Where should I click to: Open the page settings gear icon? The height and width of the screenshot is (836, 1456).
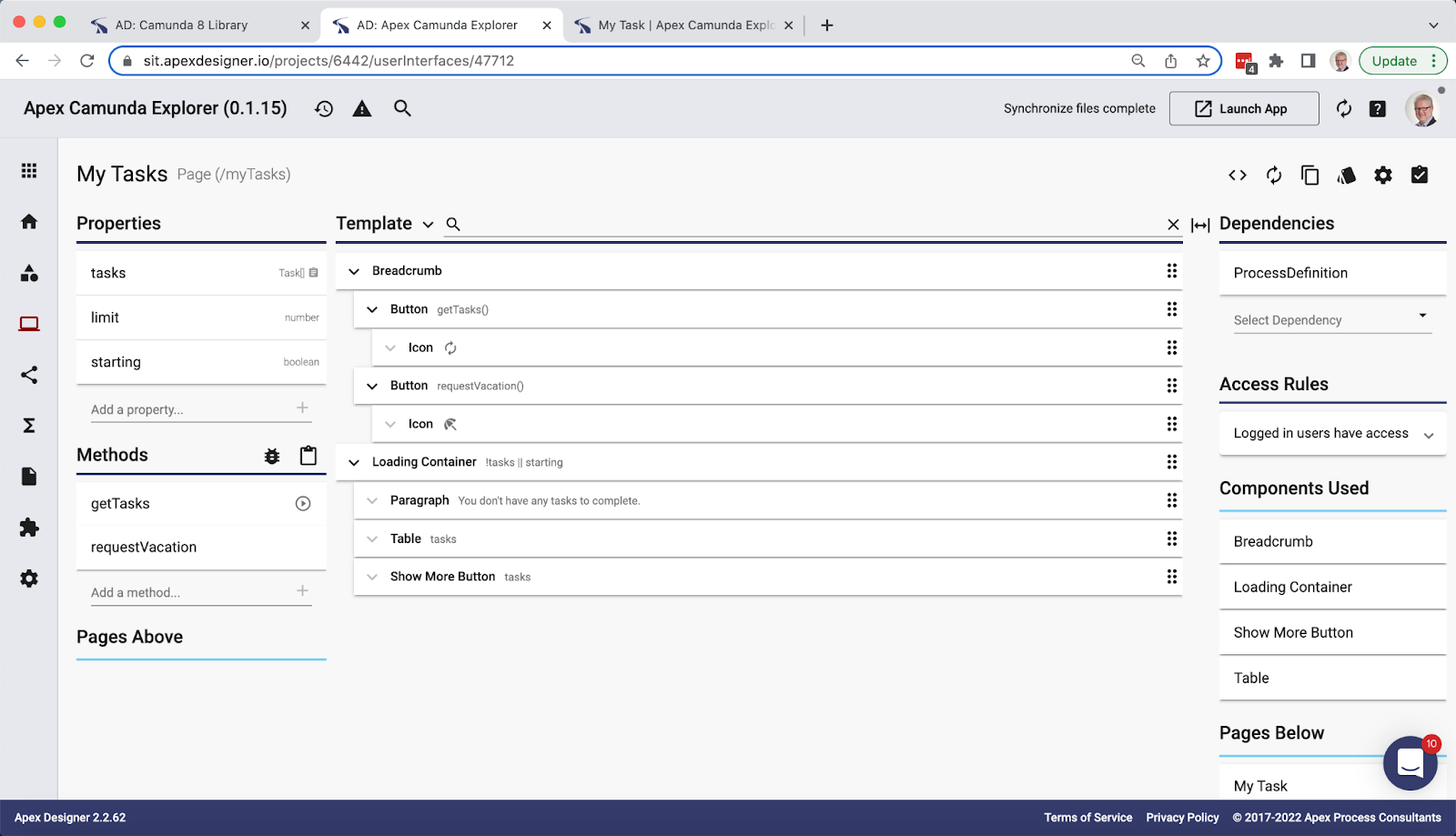tap(1383, 176)
